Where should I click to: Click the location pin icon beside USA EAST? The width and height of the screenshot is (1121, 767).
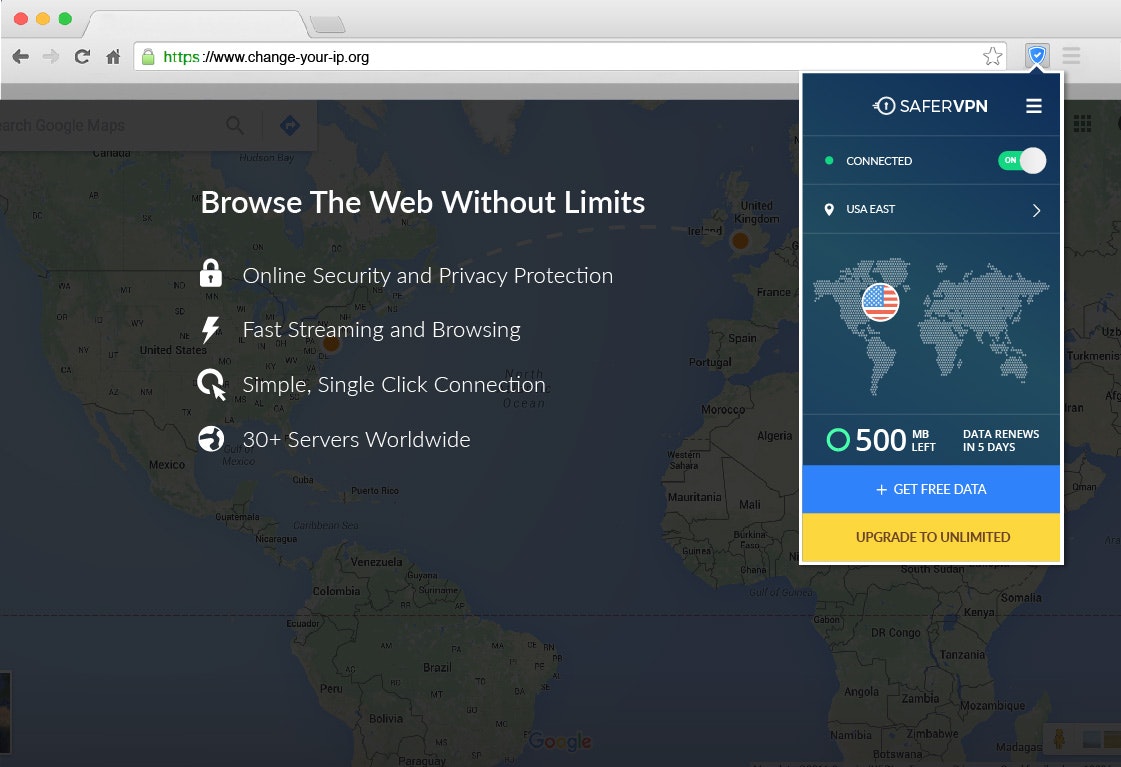pyautogui.click(x=829, y=209)
